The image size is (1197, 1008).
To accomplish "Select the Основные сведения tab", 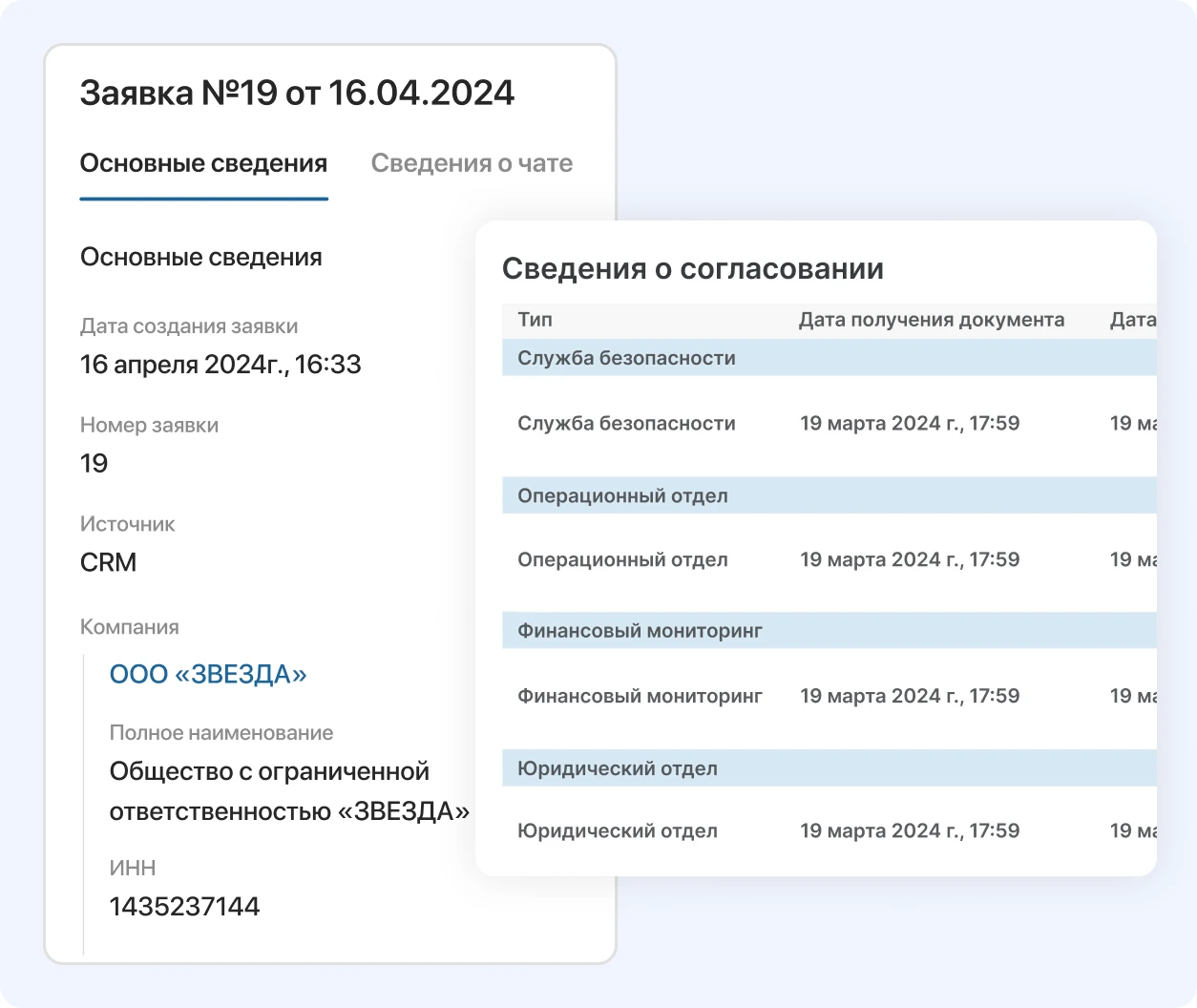I will [203, 163].
